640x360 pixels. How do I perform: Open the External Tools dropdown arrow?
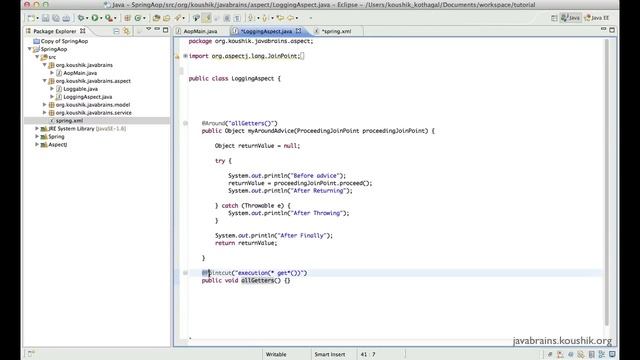tap(115, 18)
